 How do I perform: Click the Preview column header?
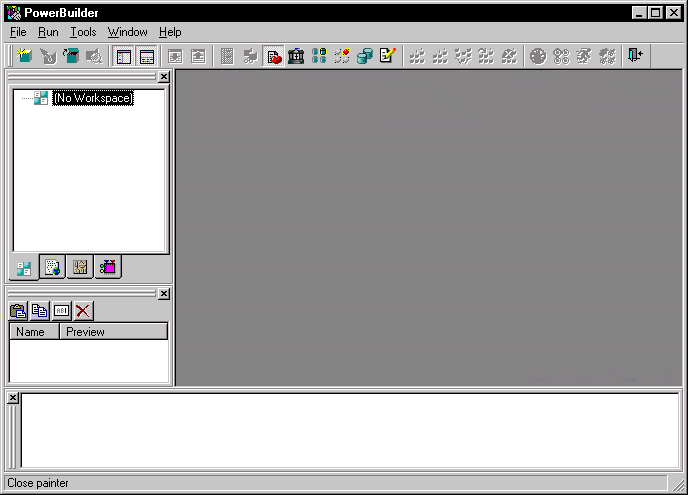tap(113, 332)
